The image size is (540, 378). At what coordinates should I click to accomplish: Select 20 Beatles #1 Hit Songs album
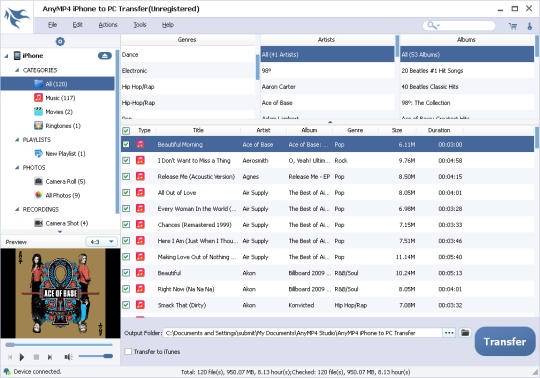tap(467, 71)
